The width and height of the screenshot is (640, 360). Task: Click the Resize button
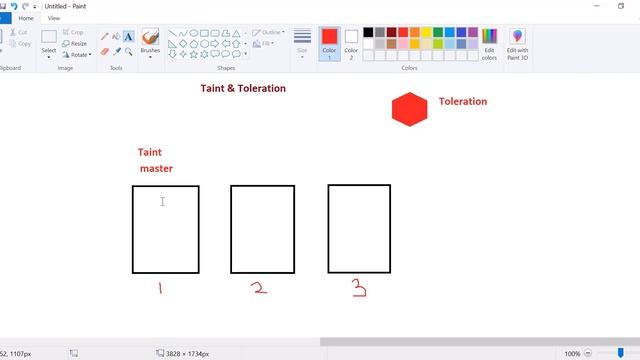pyautogui.click(x=74, y=43)
